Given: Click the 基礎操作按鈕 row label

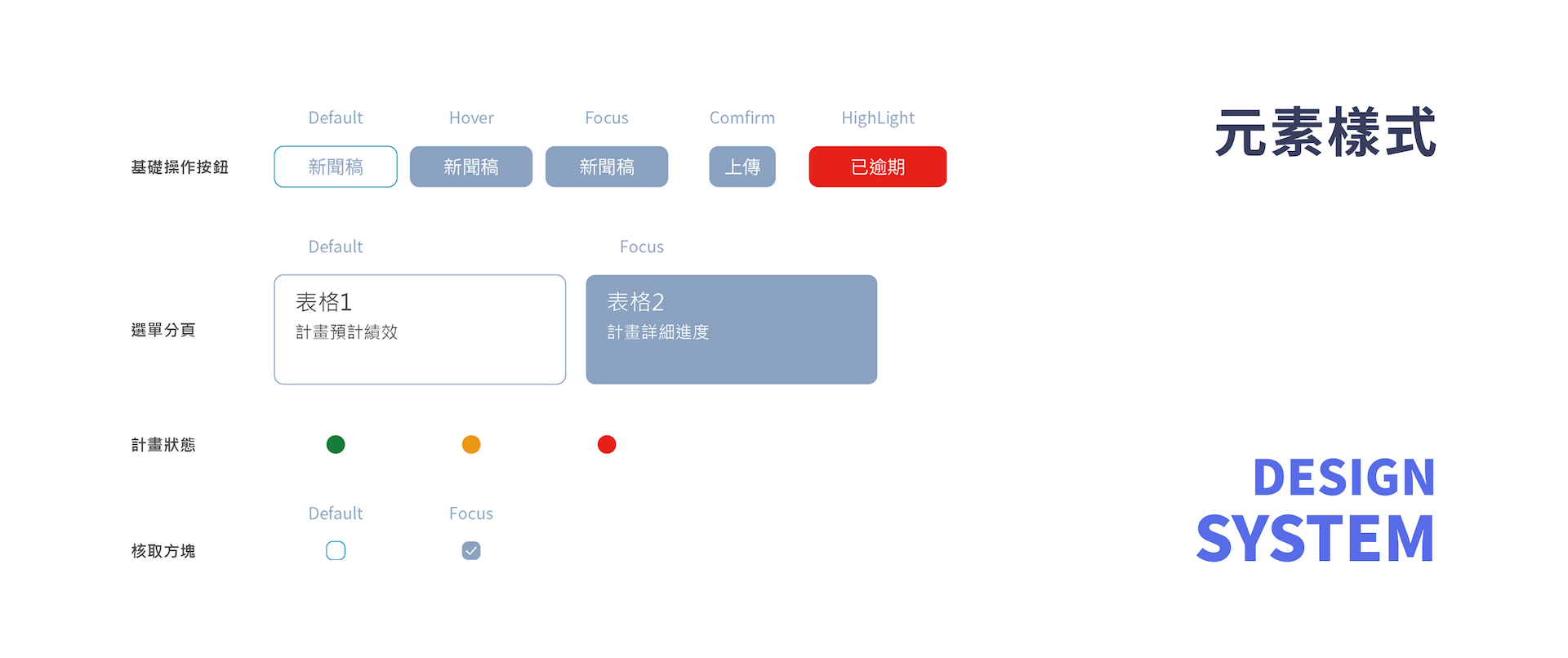Looking at the screenshot, I should click(x=180, y=167).
